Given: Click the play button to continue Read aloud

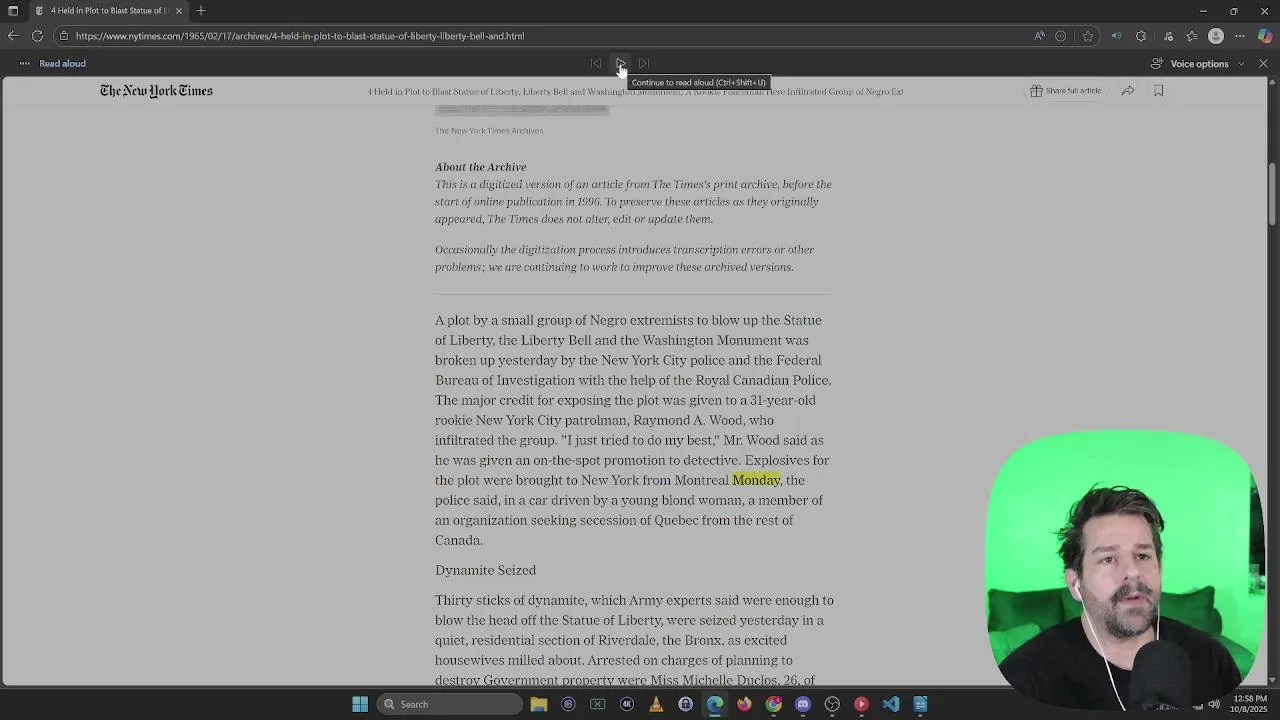Looking at the screenshot, I should (620, 63).
